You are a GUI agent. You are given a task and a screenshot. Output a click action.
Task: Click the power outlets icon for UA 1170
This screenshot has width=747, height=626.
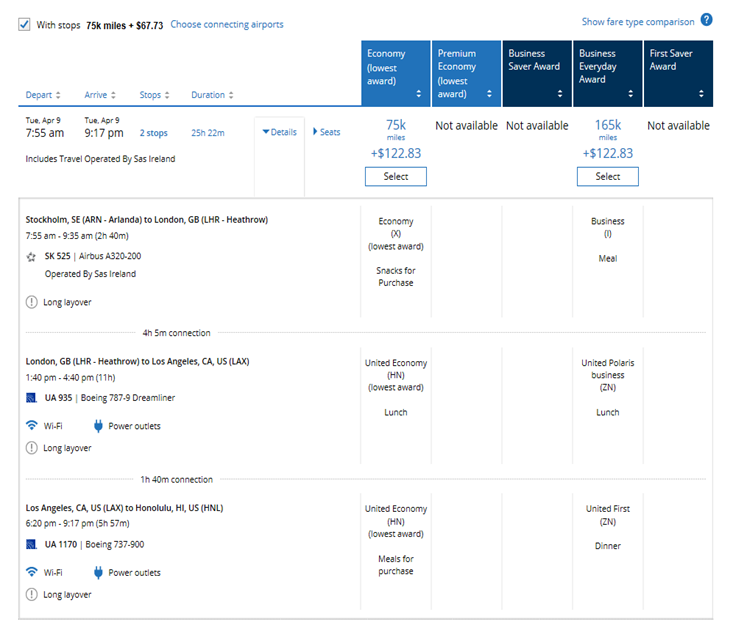point(99,573)
